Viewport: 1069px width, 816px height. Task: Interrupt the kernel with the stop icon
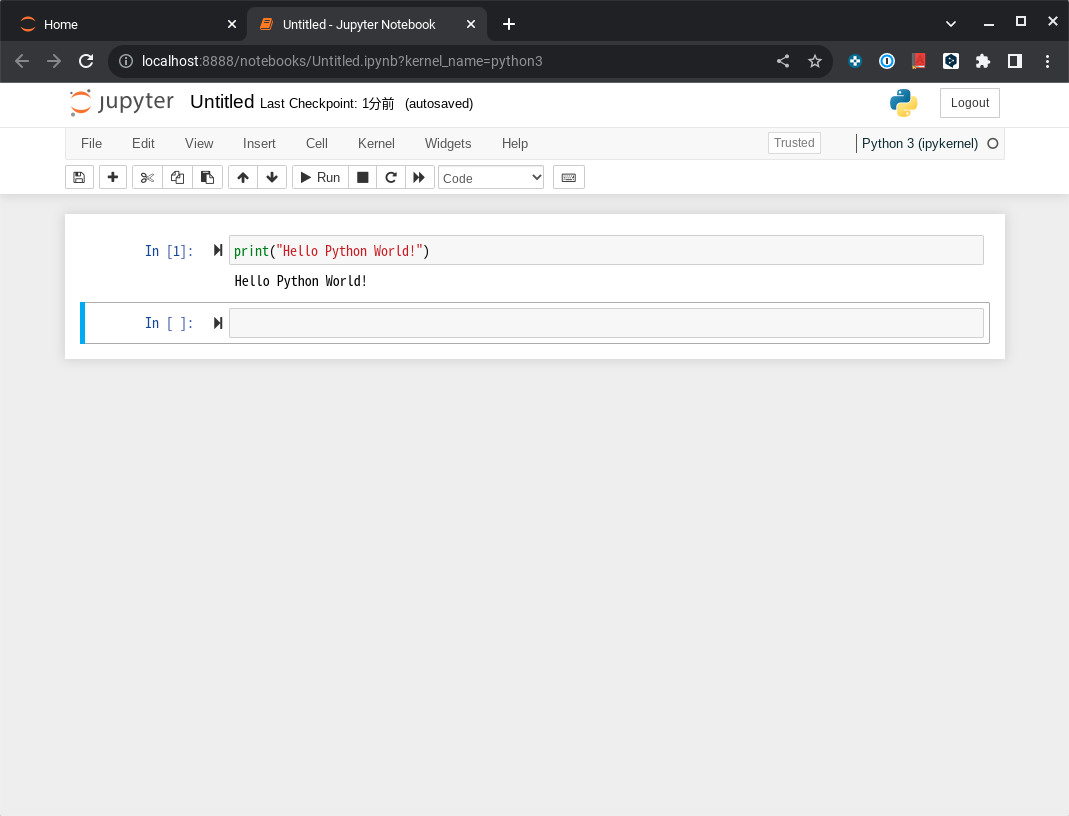[362, 177]
